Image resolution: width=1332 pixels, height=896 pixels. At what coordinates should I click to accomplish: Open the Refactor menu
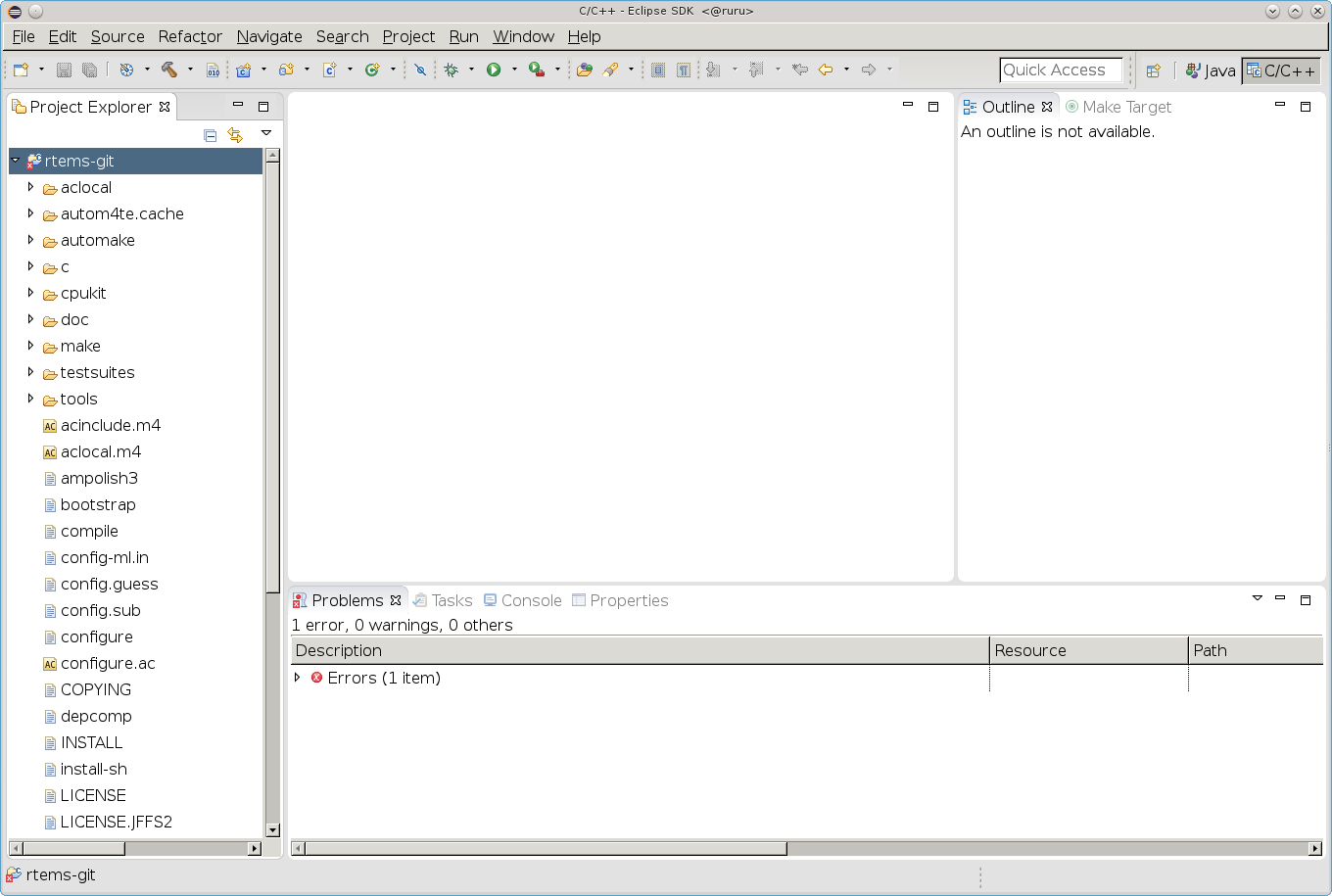[190, 36]
